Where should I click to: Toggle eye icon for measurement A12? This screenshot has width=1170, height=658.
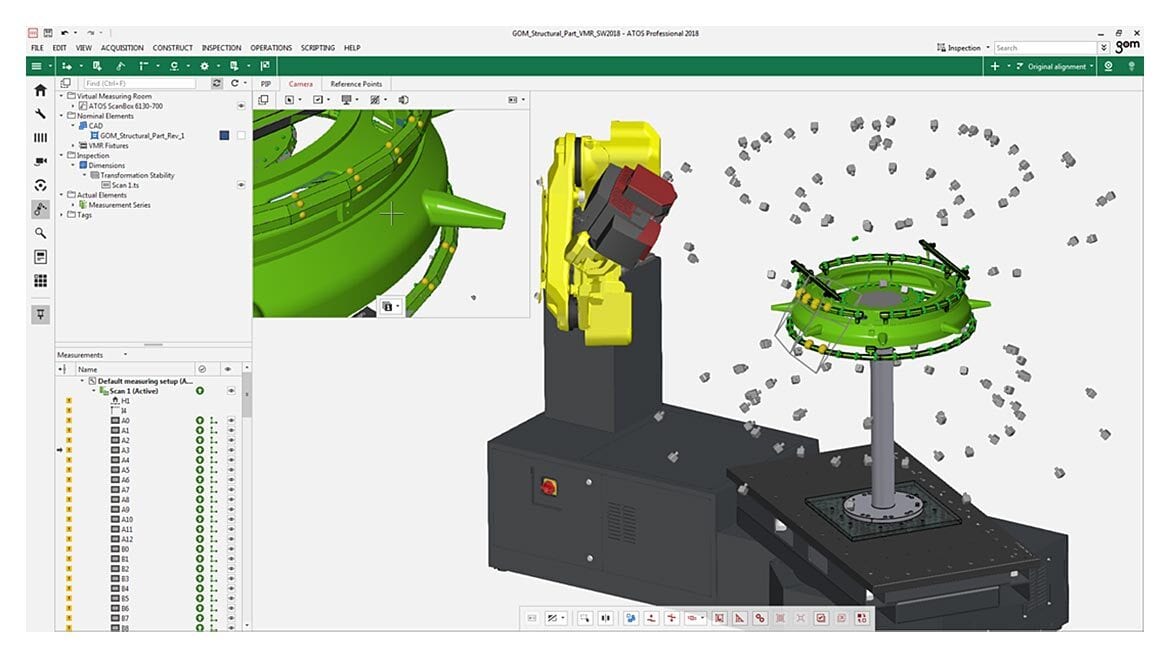(231, 539)
